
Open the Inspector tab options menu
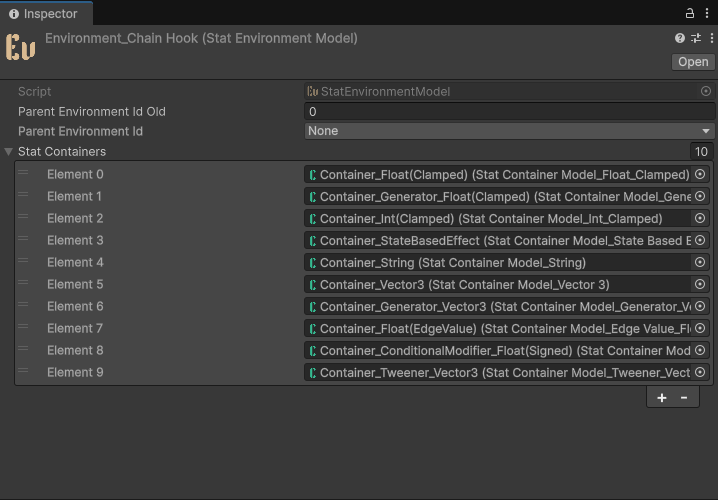pyautogui.click(x=707, y=13)
